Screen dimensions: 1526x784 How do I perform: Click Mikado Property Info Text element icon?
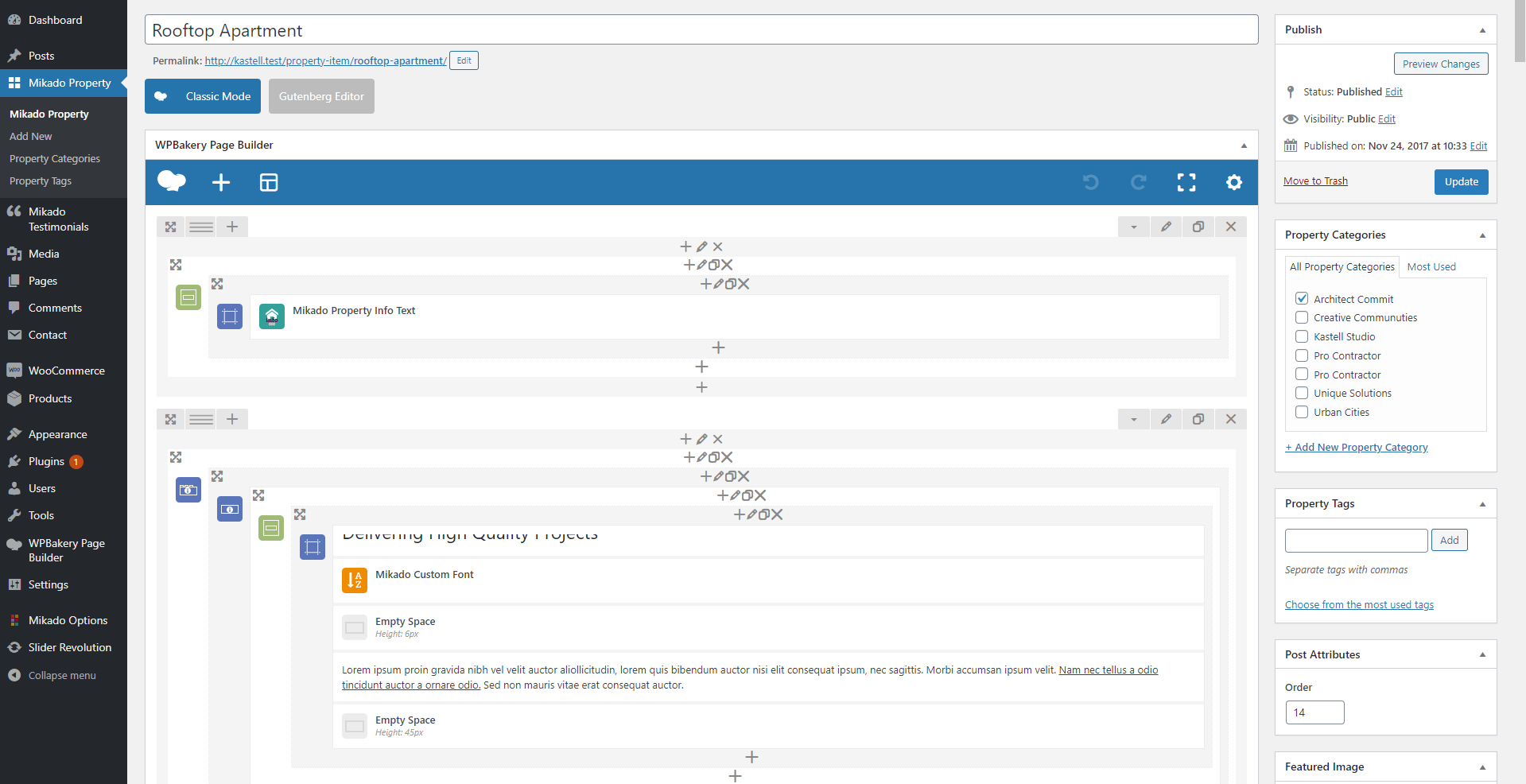(272, 316)
